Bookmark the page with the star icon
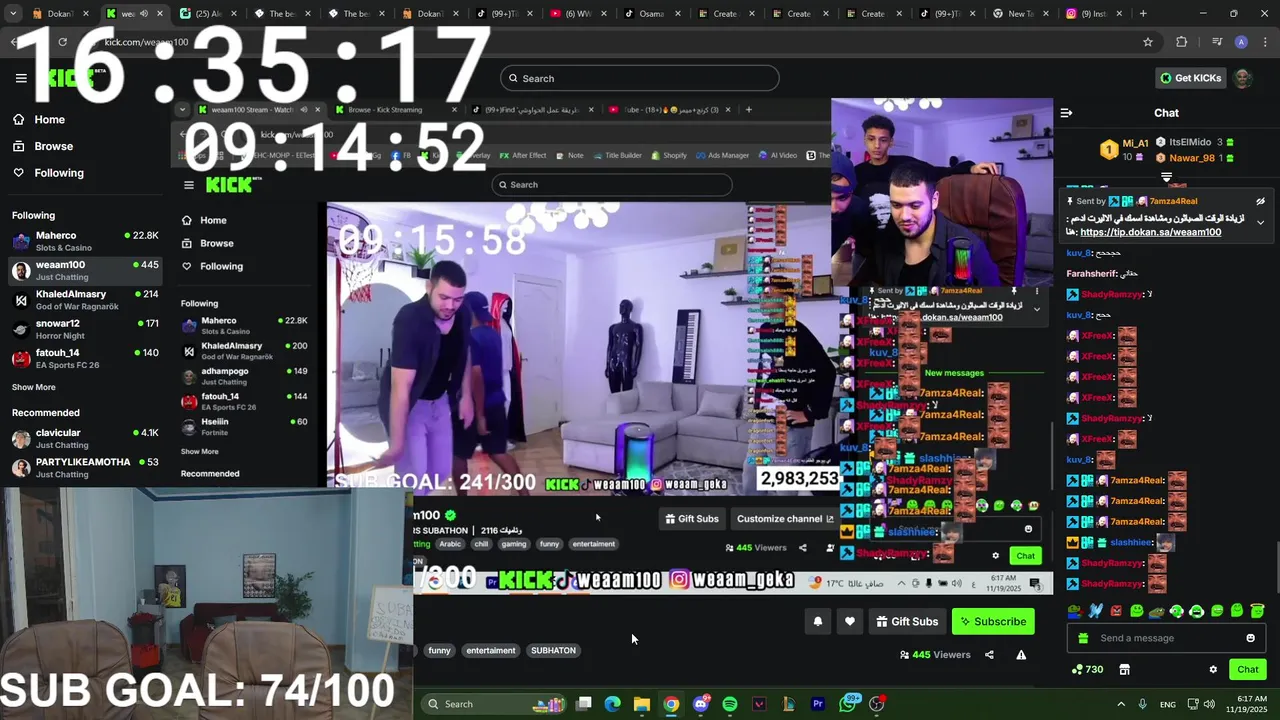This screenshot has width=1280, height=720. (x=1148, y=42)
